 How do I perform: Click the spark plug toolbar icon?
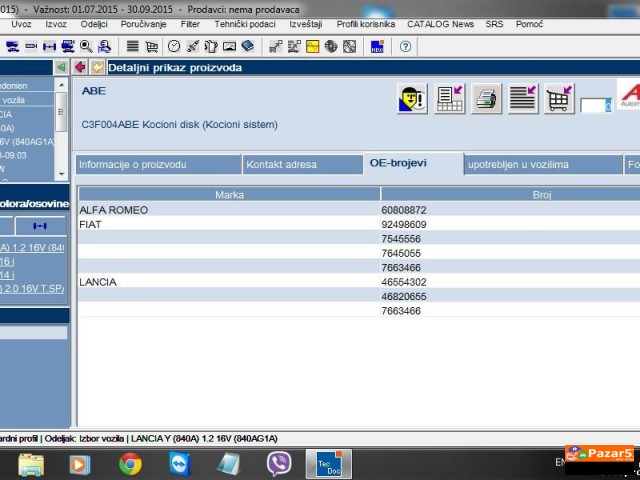pyautogui.click(x=192, y=47)
